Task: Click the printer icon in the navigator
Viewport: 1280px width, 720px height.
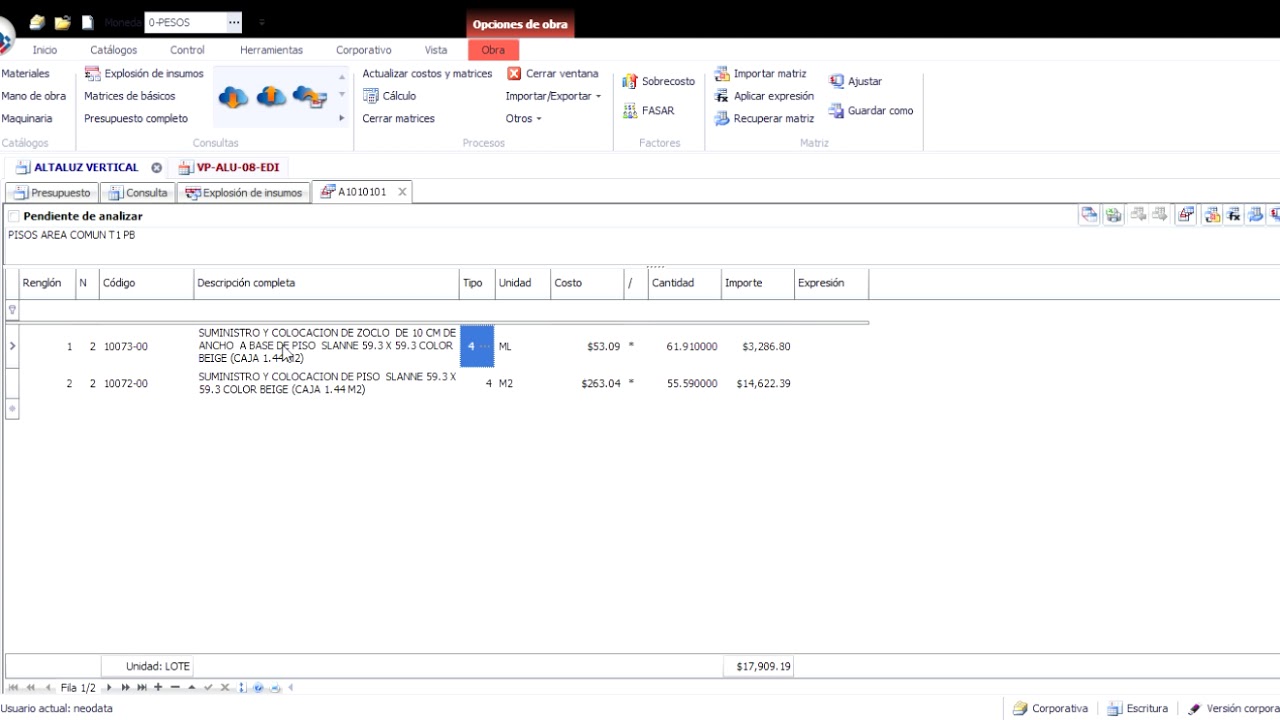Action: 275,688
